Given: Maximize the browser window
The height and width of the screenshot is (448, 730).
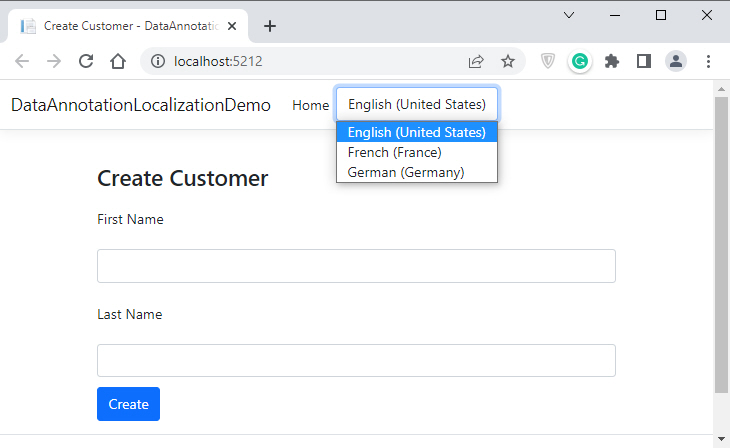Looking at the screenshot, I should (x=661, y=15).
